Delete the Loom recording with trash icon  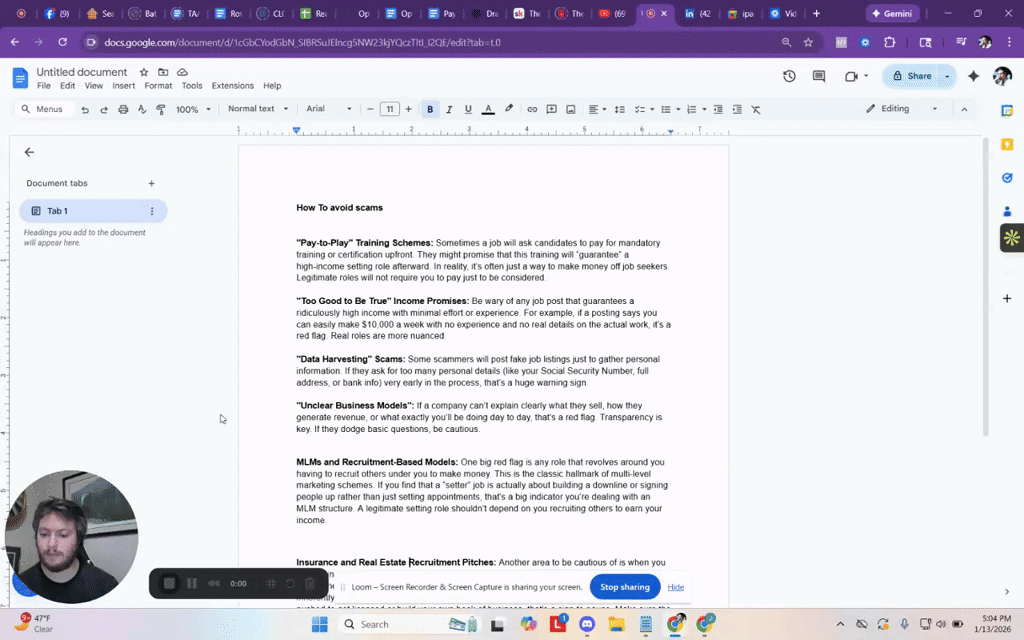(310, 583)
